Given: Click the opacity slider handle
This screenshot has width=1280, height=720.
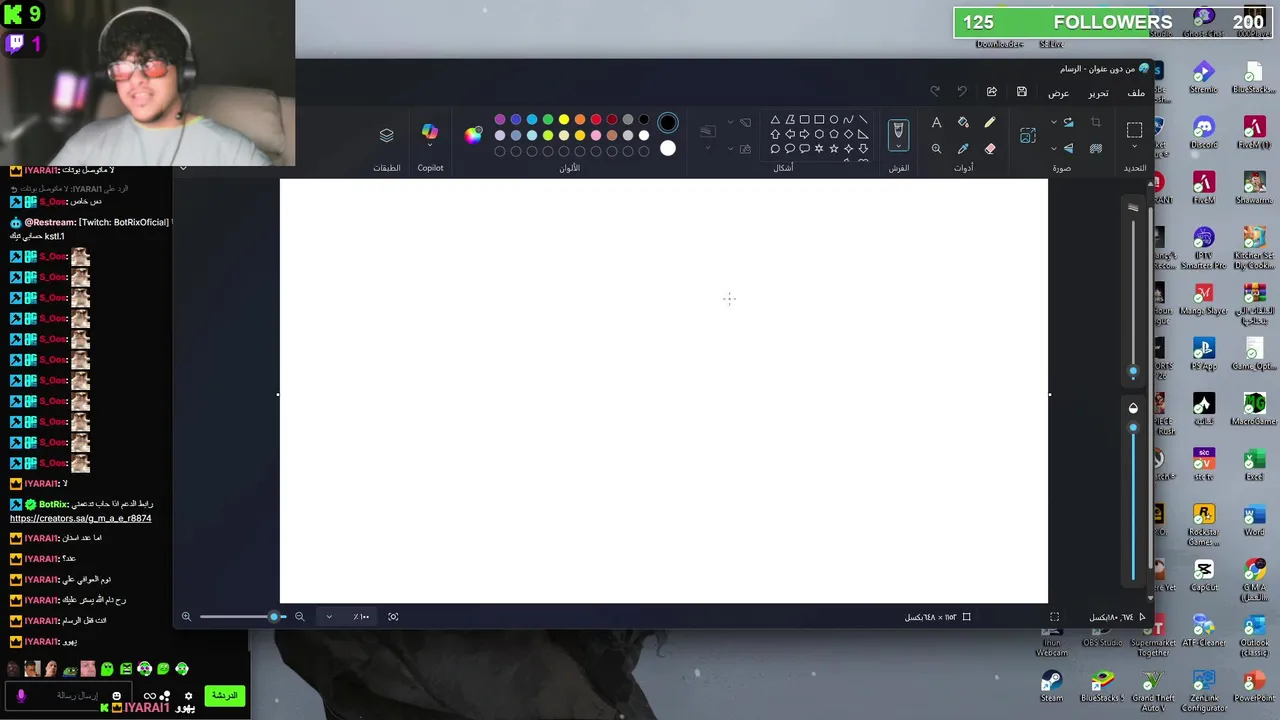Looking at the screenshot, I should [x=1133, y=427].
